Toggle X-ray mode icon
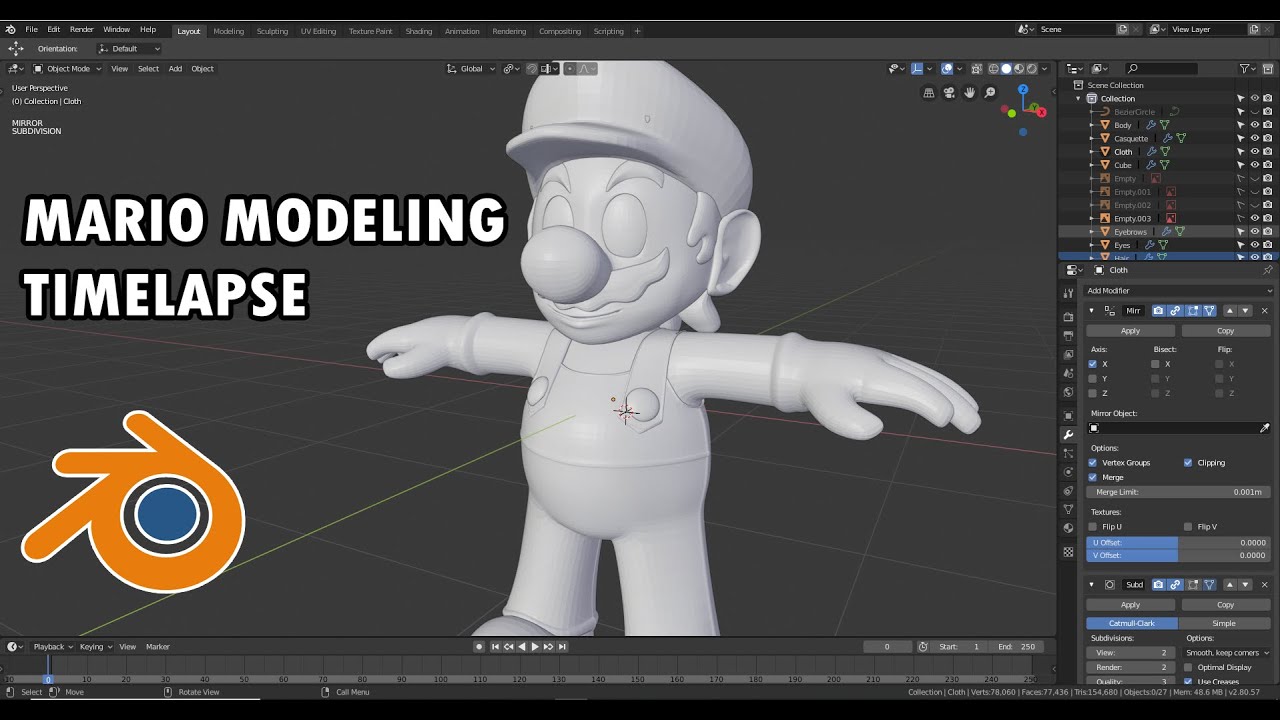Image resolution: width=1280 pixels, height=720 pixels. point(975,69)
